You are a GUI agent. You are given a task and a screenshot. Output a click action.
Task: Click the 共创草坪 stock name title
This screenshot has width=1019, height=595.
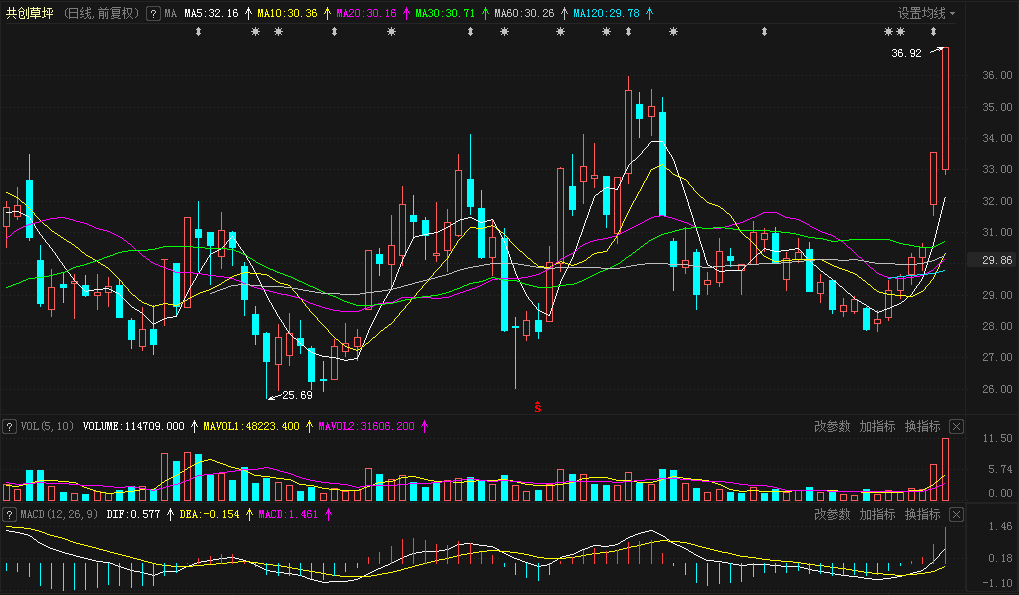[30, 14]
